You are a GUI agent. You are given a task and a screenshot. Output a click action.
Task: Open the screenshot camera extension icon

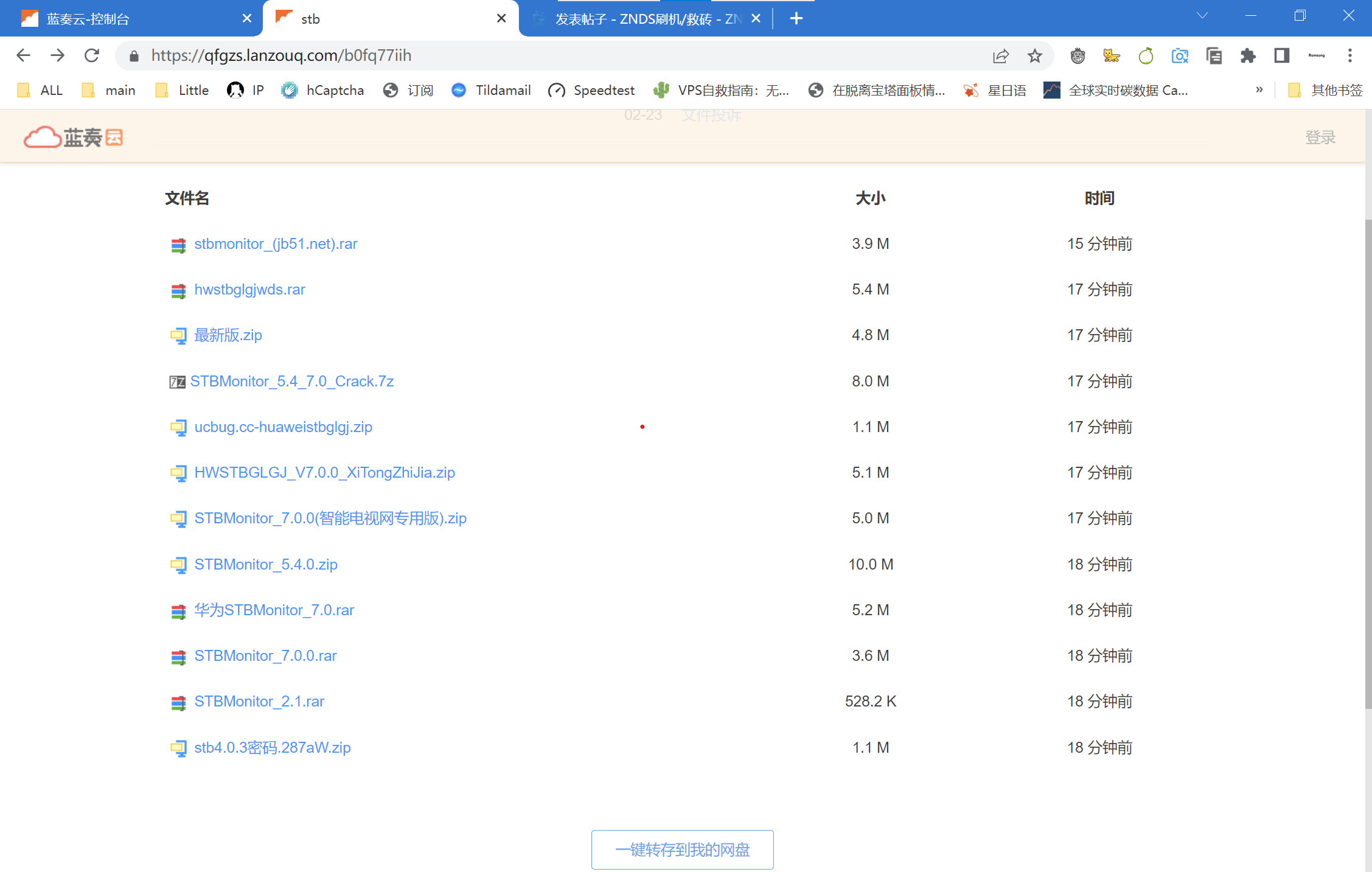tap(1180, 56)
